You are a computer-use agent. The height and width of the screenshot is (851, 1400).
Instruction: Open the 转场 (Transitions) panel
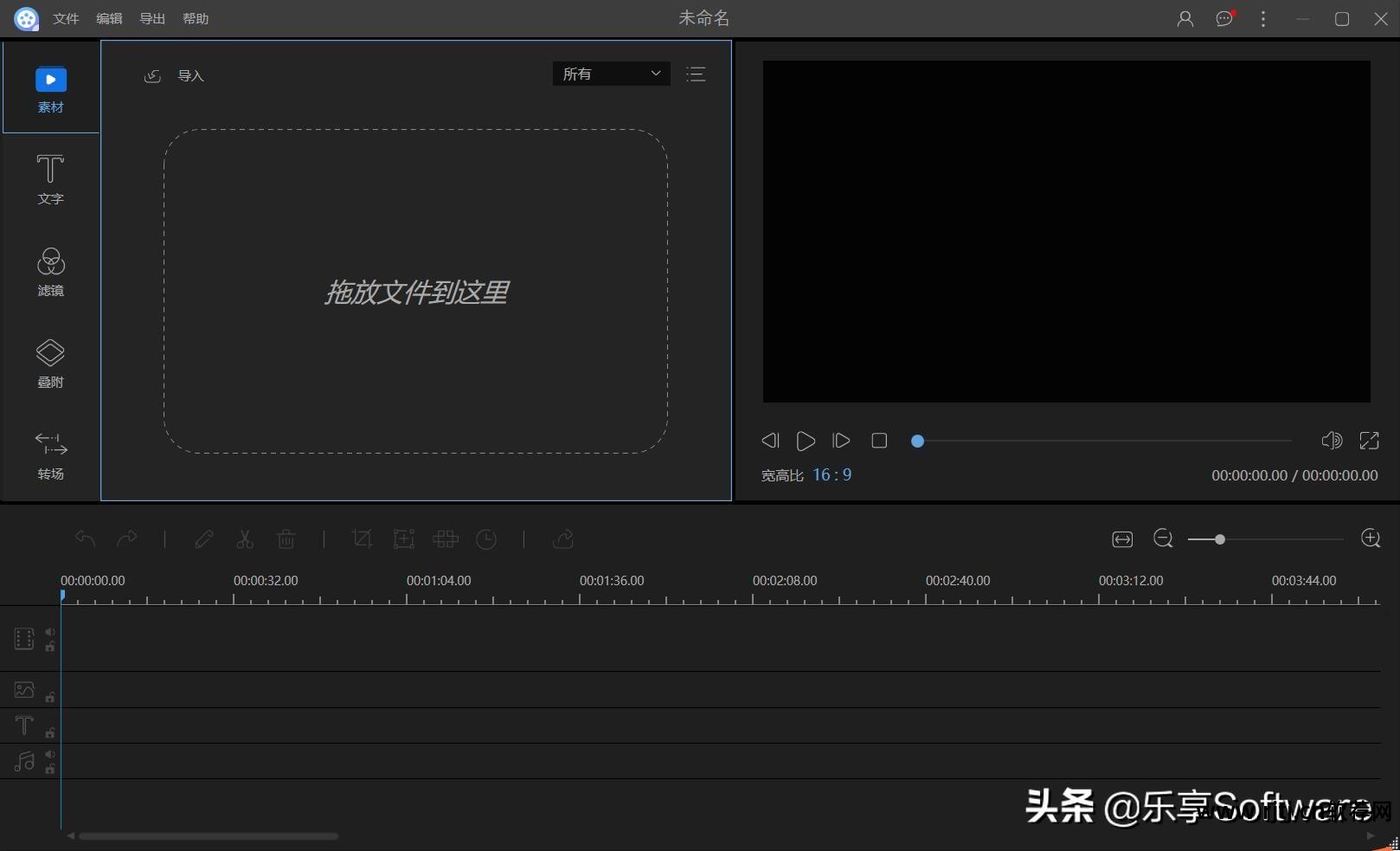click(50, 455)
